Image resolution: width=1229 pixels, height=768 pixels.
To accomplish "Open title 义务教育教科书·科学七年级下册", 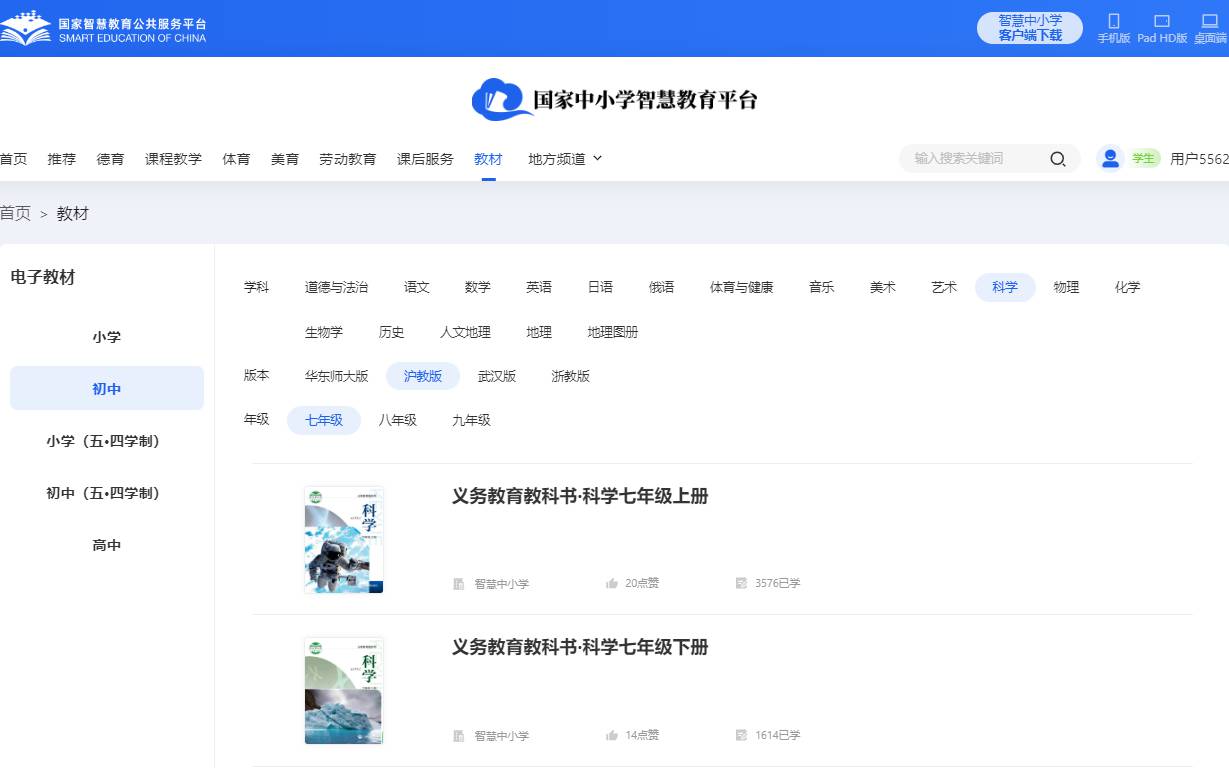I will [580, 647].
